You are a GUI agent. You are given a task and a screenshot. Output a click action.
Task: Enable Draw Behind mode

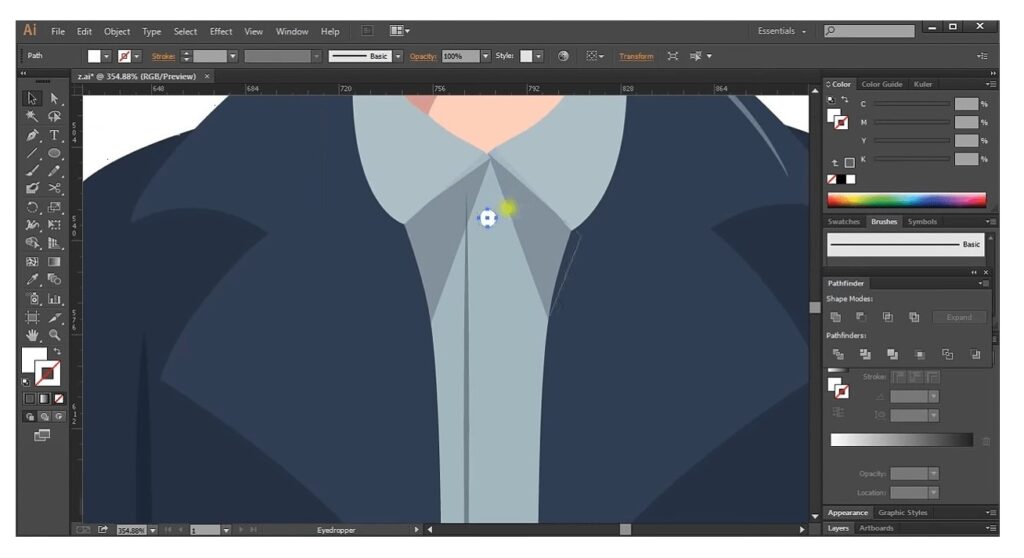[44, 417]
